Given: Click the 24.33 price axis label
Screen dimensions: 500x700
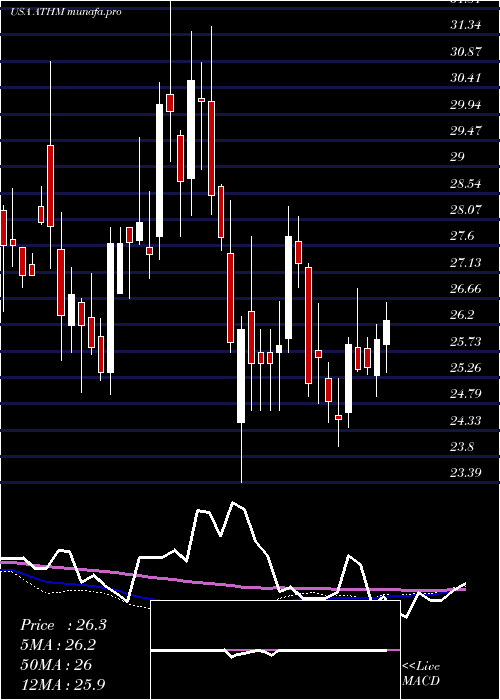Looking at the screenshot, I should pos(466,421).
